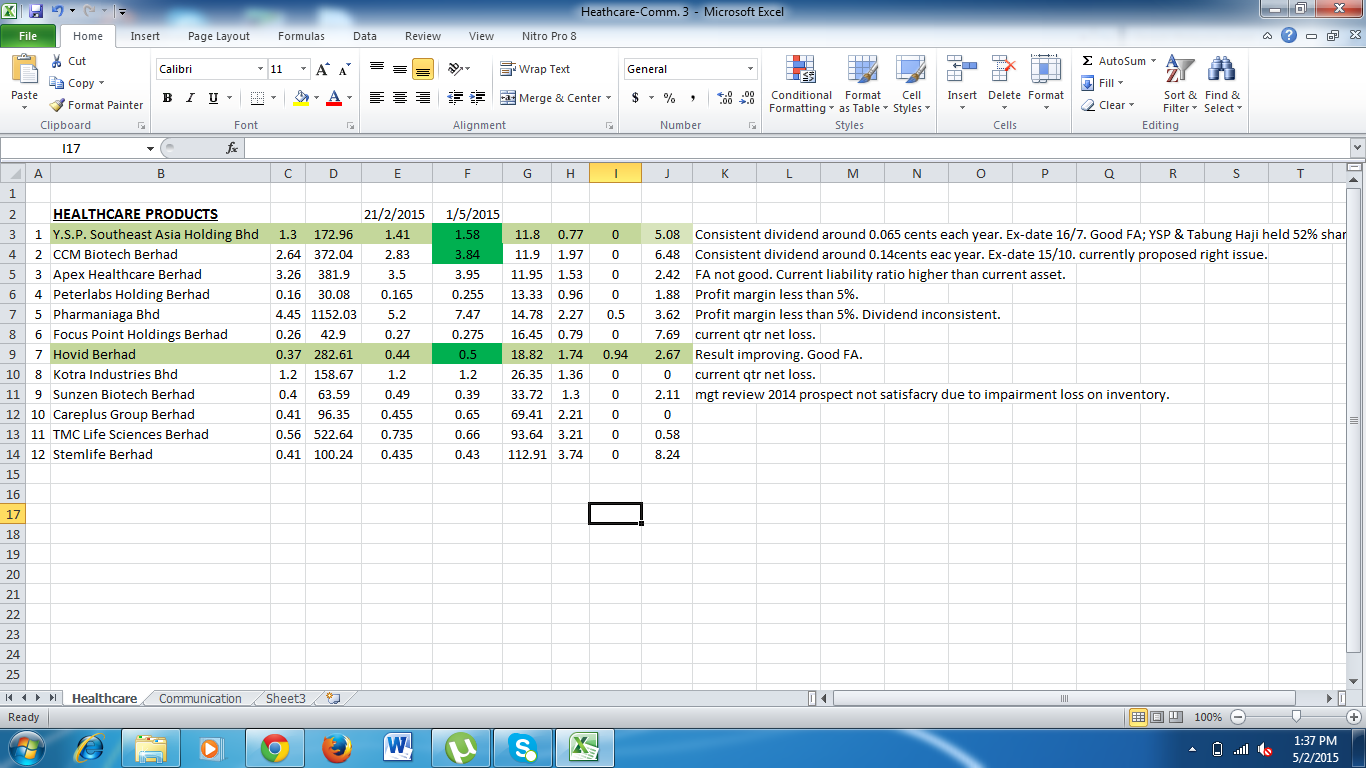Viewport: 1366px width, 768px height.
Task: Toggle Wrap Text for the cell
Action: [x=535, y=69]
